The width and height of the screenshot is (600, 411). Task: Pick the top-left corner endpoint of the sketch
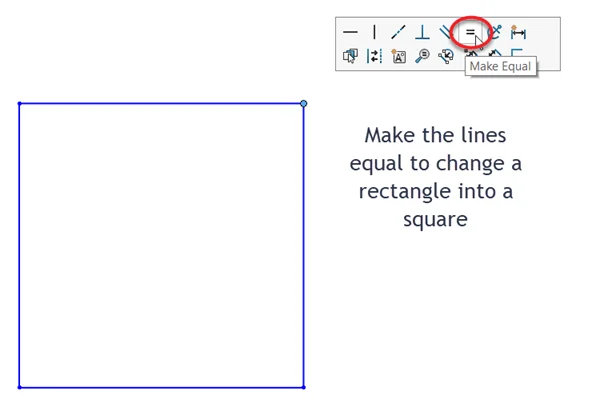(x=20, y=103)
